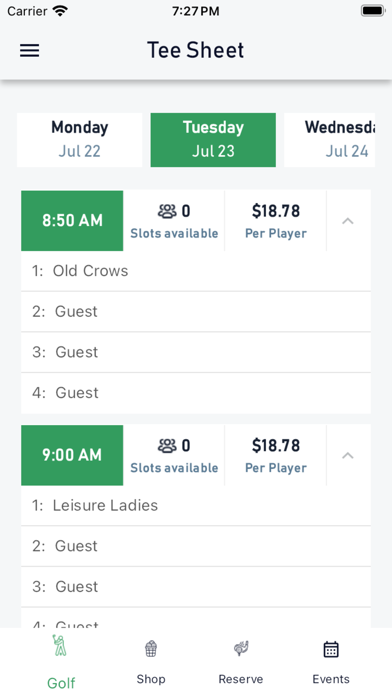Tap the 9:00 AM time block
The height and width of the screenshot is (696, 392).
[x=72, y=455]
